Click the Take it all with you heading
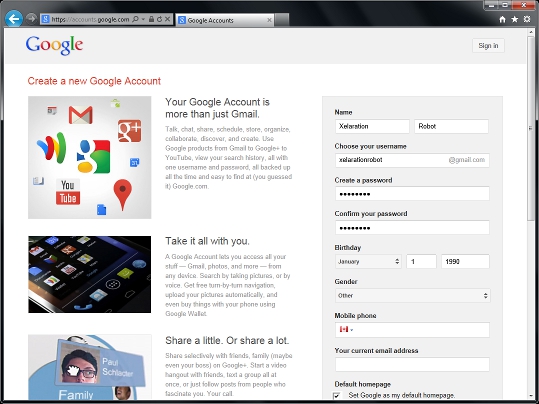Image resolution: width=539 pixels, height=404 pixels. (207, 241)
